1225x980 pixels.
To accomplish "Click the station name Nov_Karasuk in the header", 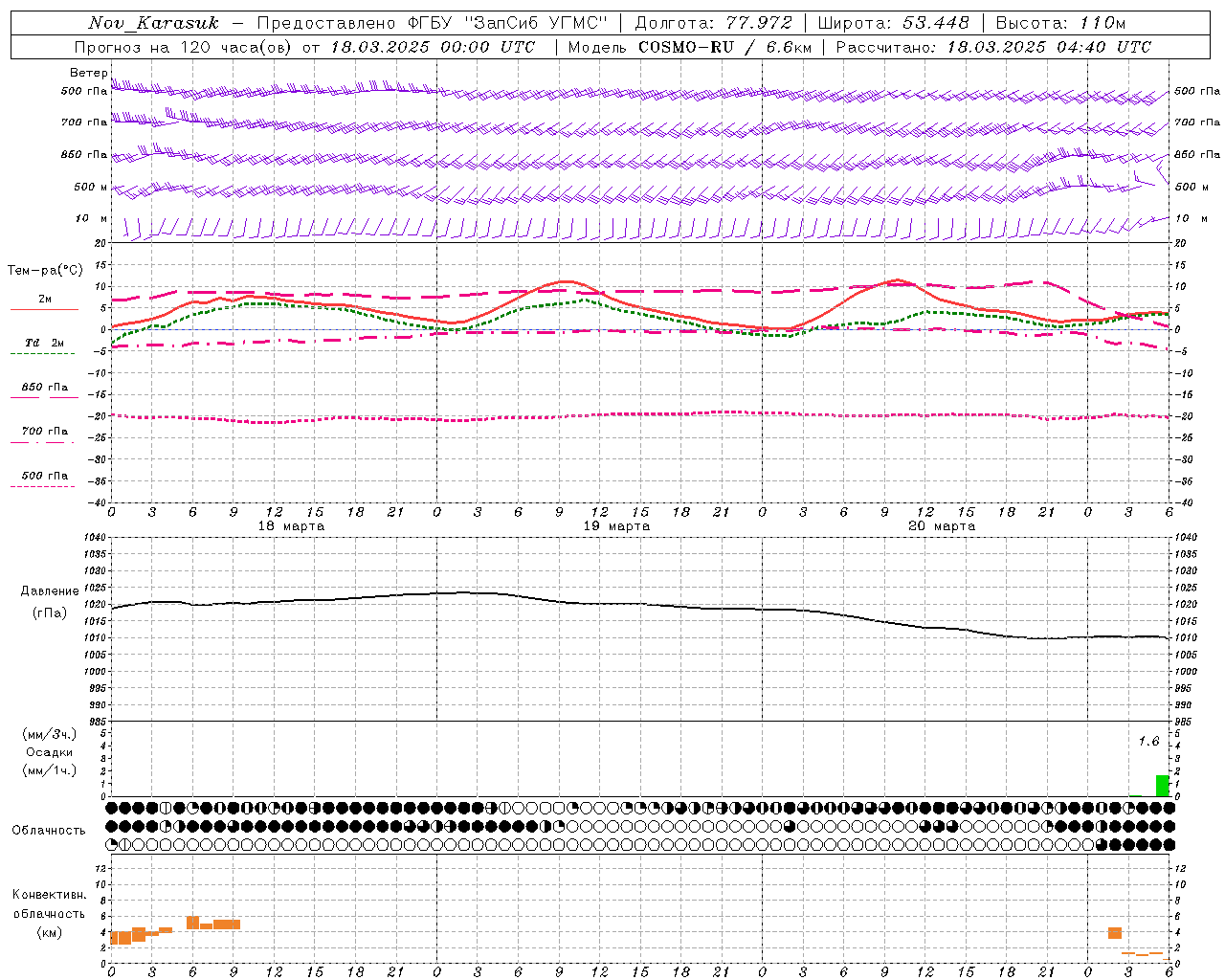I will tap(153, 23).
